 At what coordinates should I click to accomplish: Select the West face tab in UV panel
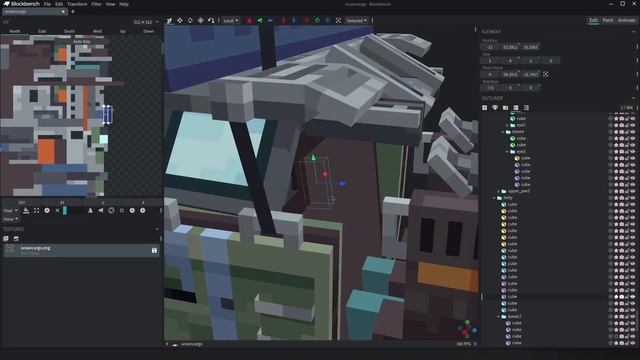click(97, 31)
